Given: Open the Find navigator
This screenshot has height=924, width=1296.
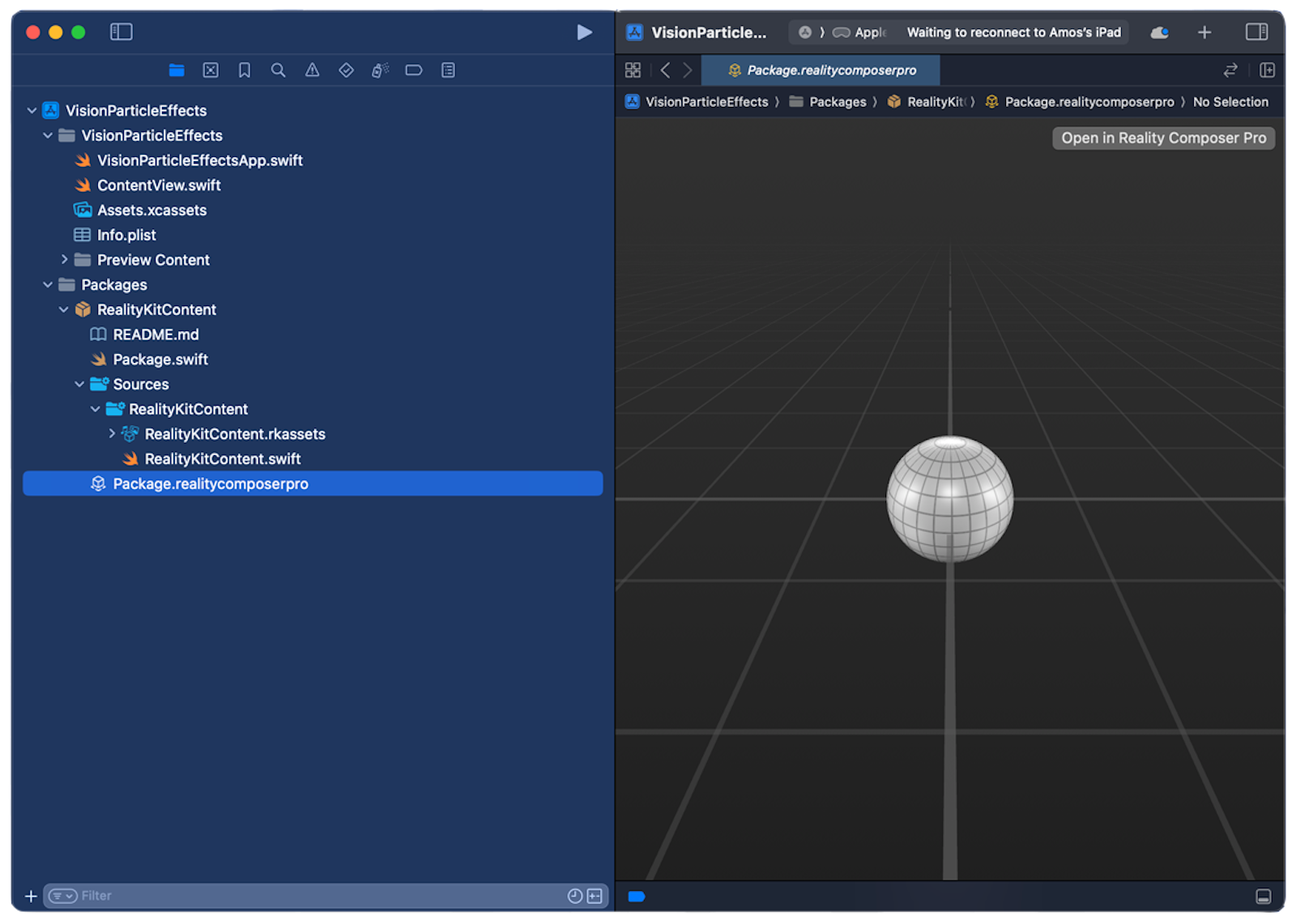Looking at the screenshot, I should pyautogui.click(x=278, y=70).
